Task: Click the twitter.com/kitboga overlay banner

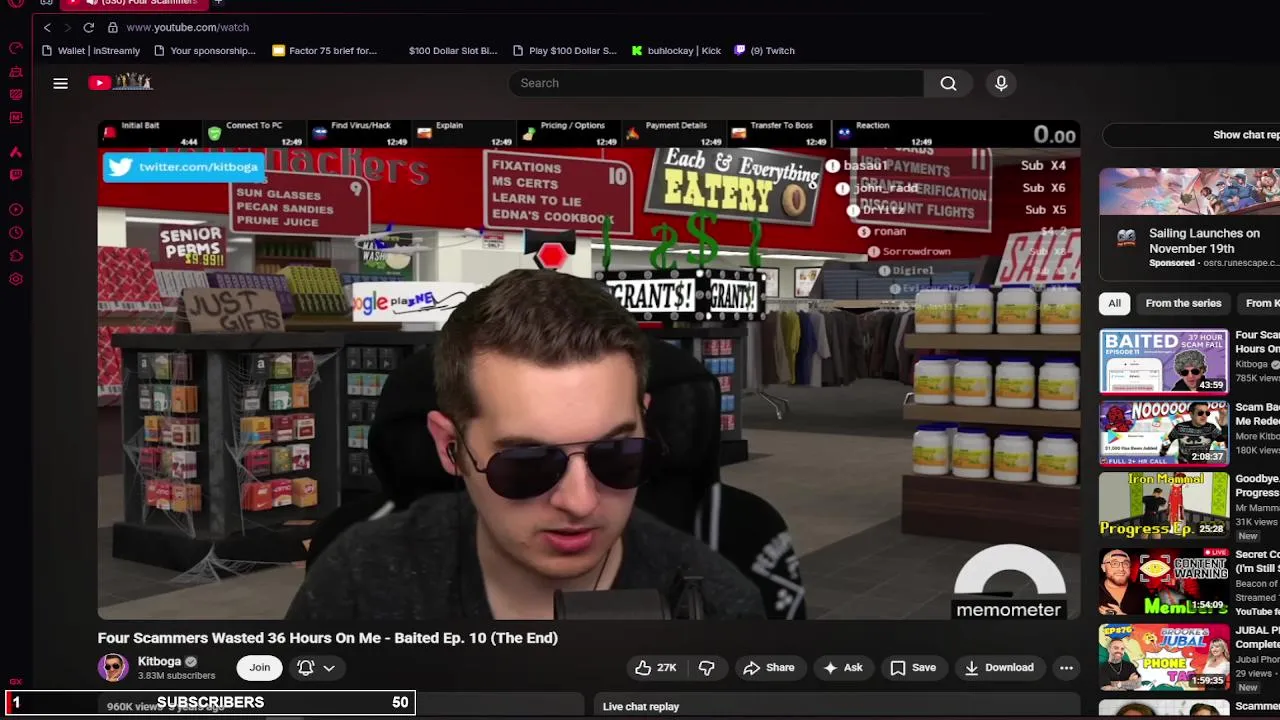Action: pyautogui.click(x=185, y=167)
